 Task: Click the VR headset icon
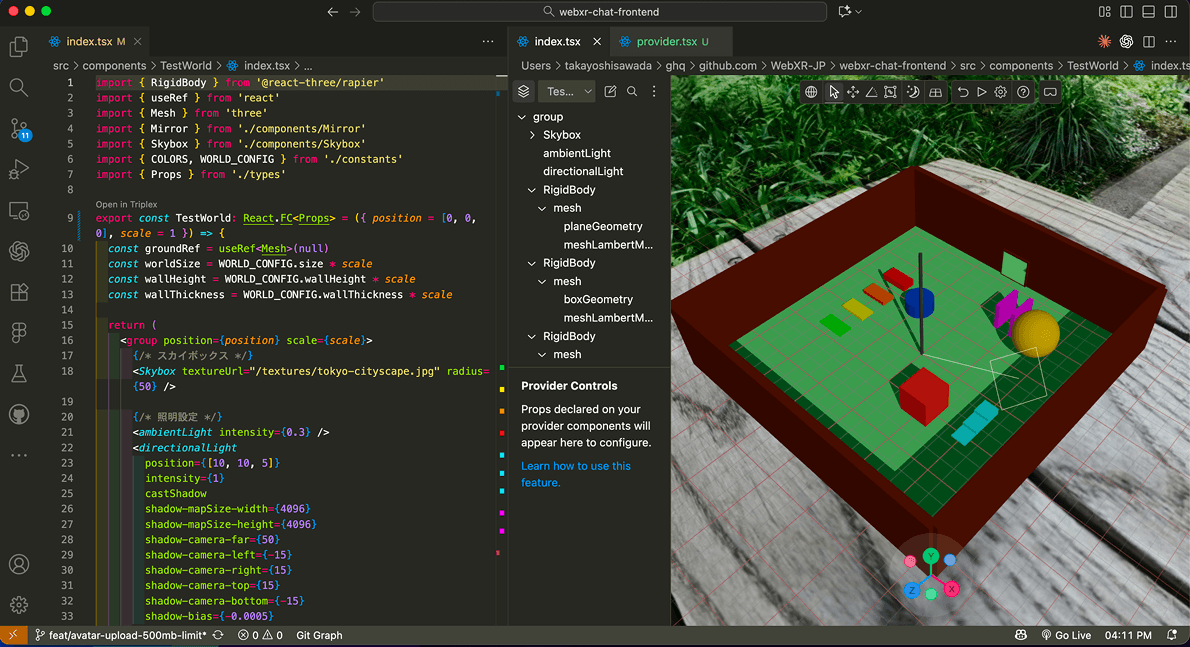1051,91
